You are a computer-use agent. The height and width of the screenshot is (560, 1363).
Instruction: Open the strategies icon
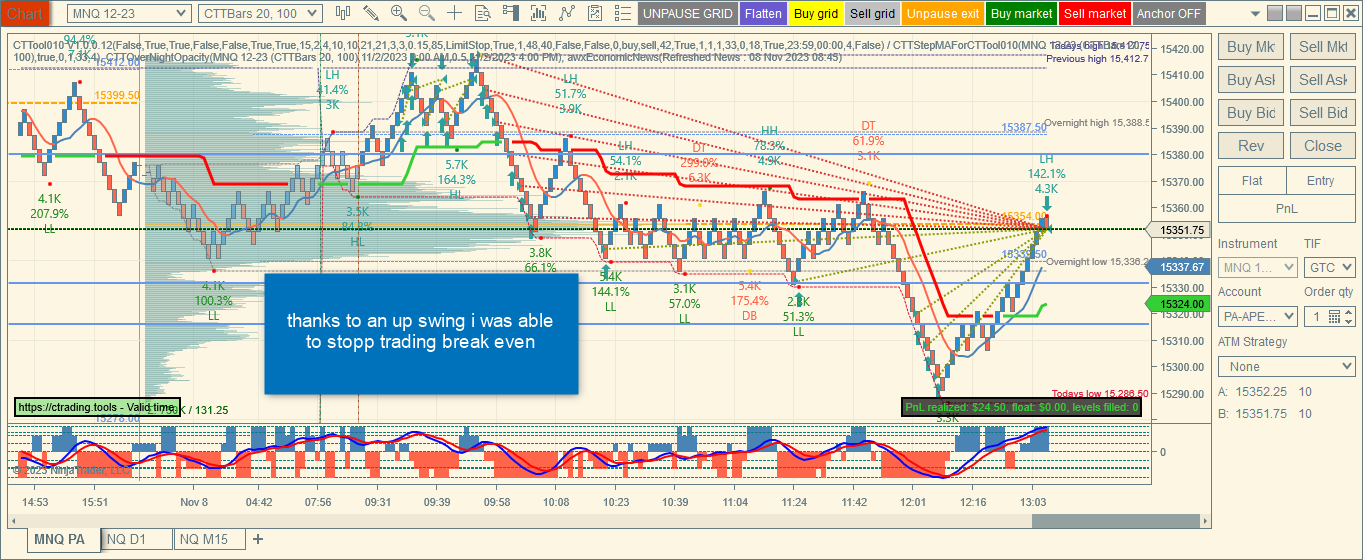[596, 13]
